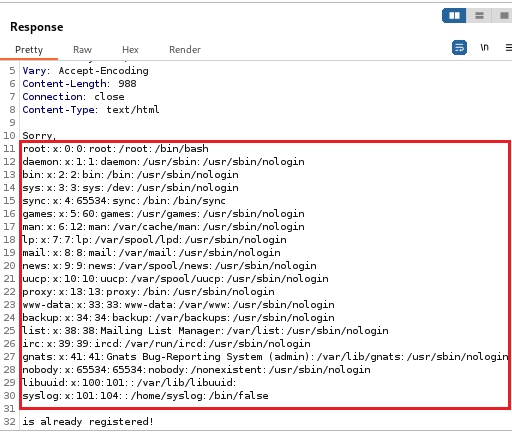512x432 pixels.
Task: Click the Content-Length header name
Action: coord(64,84)
